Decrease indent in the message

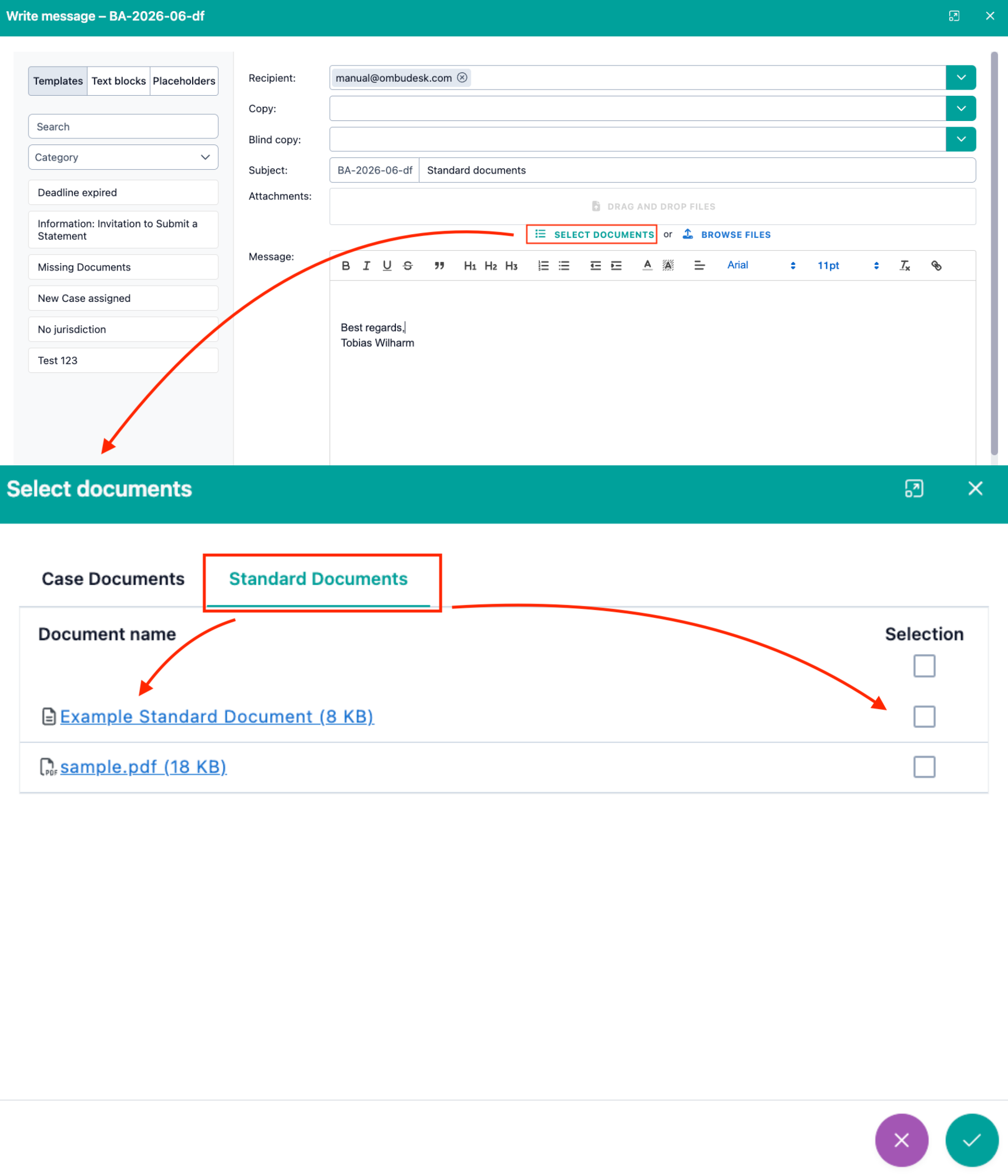pos(595,265)
